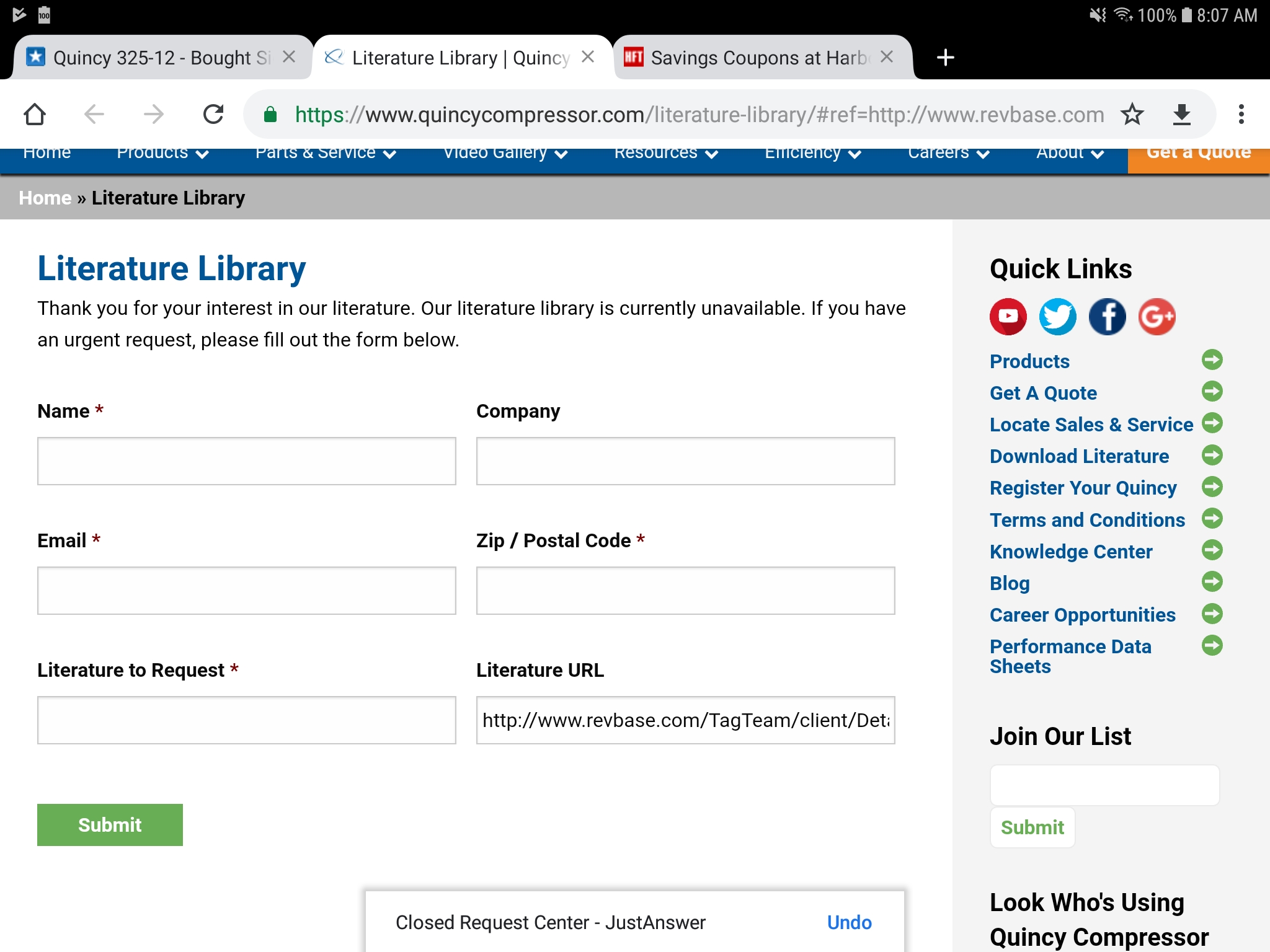Bookmark the page with the star icon
Image resolution: width=1270 pixels, height=952 pixels.
pos(1132,114)
